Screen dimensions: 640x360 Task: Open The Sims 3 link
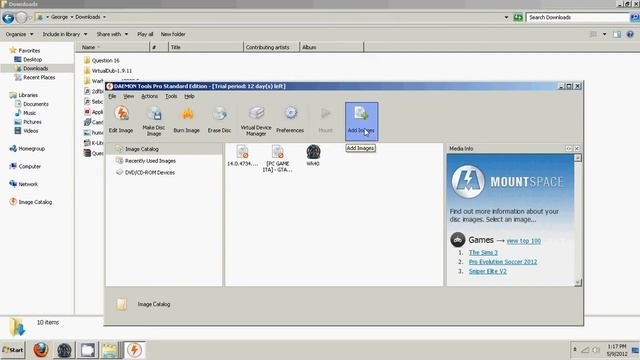483,253
